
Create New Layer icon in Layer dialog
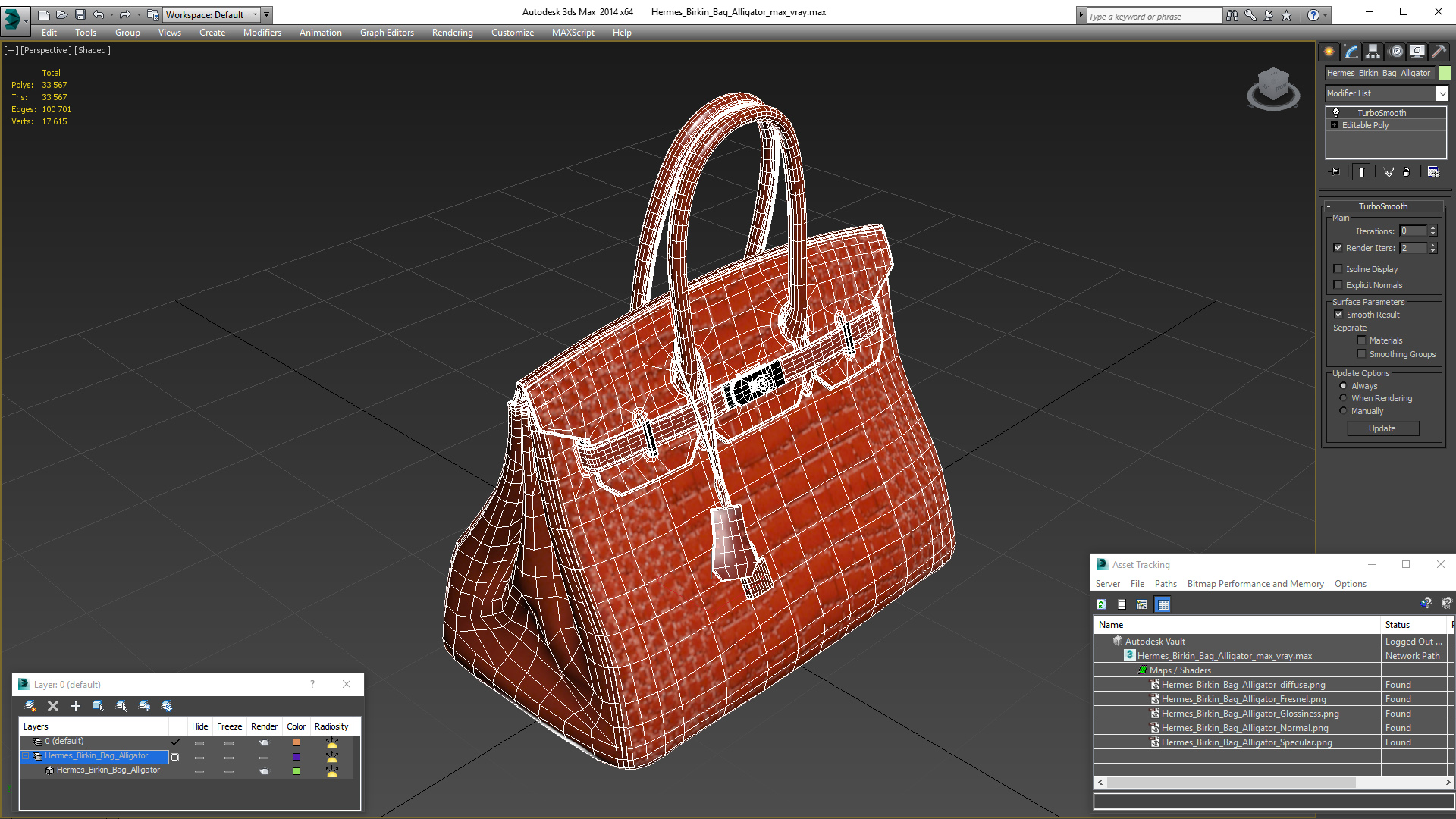click(x=30, y=706)
